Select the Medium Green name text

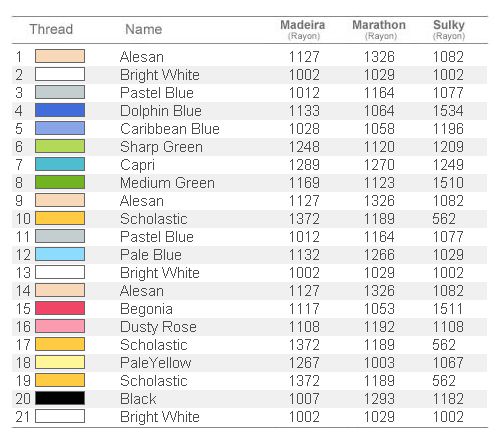(167, 183)
